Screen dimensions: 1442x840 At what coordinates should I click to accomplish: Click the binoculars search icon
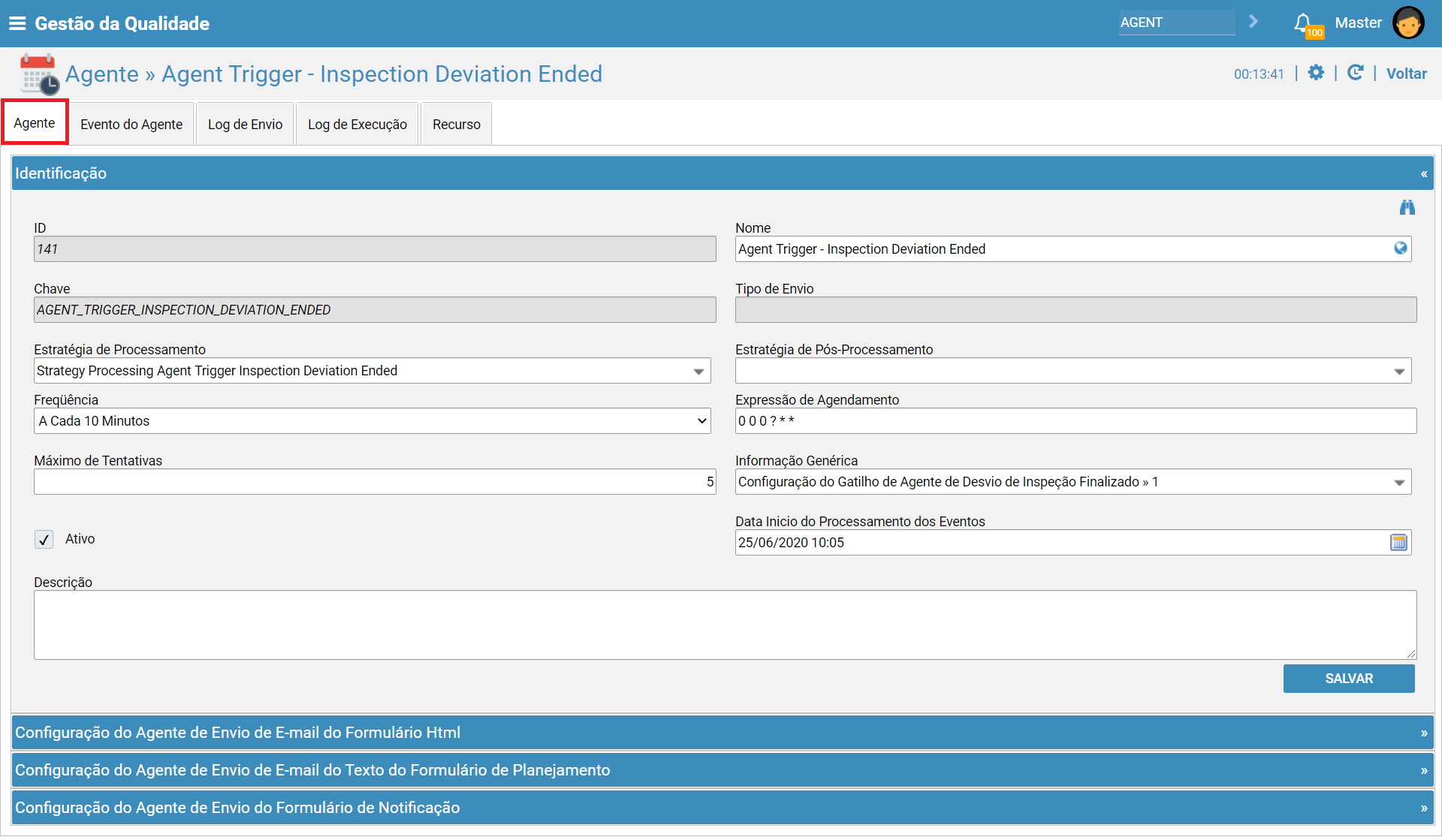(x=1407, y=207)
